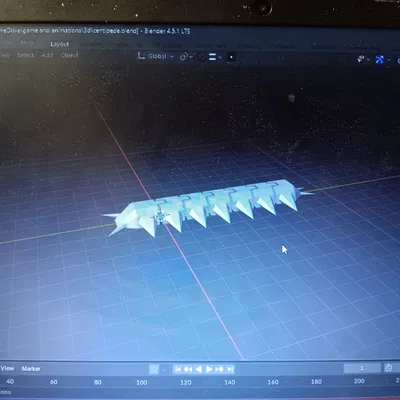Viewport: 400px width, 400px height.
Task: Play the animation in reverse
Action: click(x=199, y=369)
